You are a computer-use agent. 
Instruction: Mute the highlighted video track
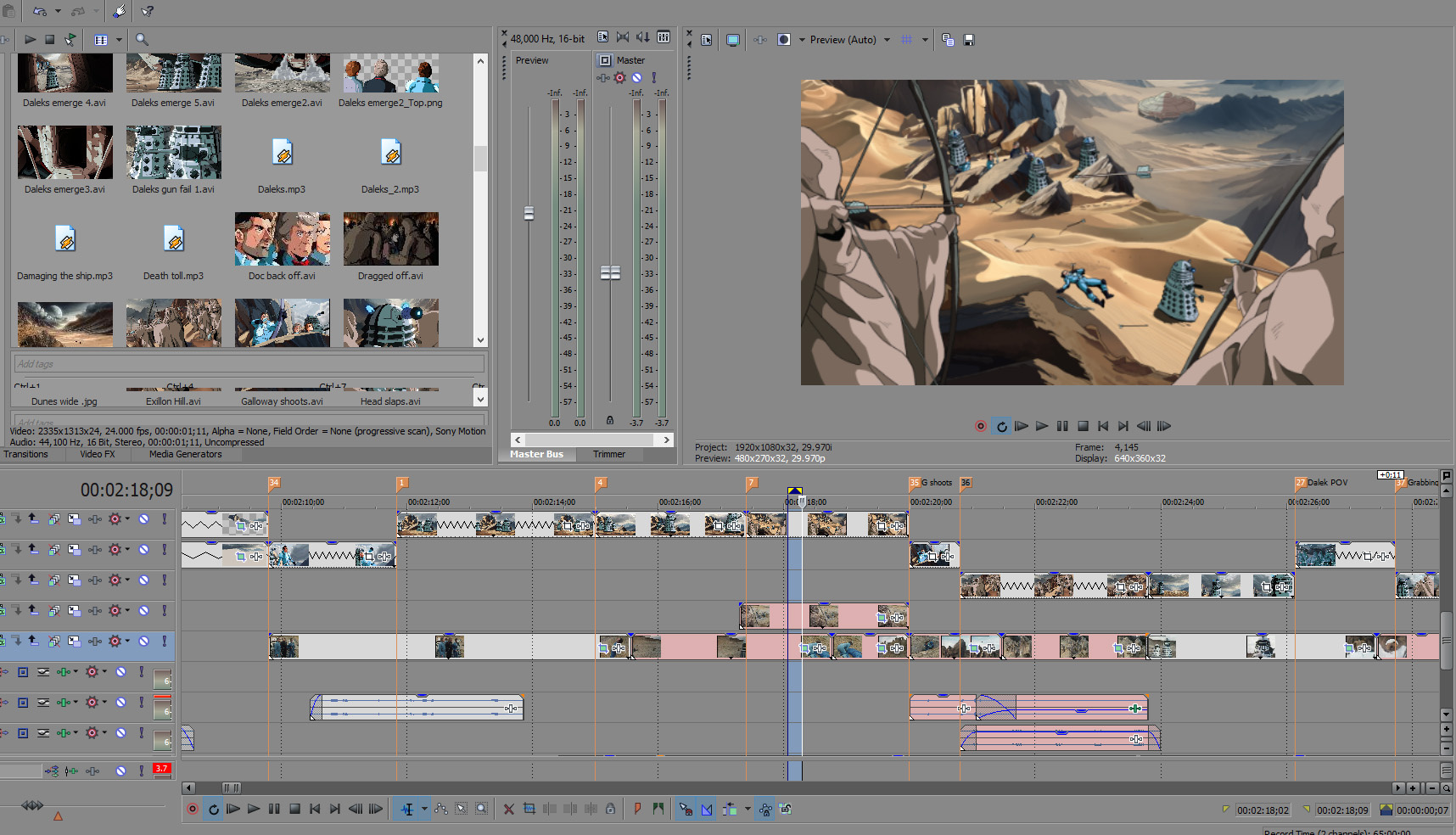(x=144, y=642)
